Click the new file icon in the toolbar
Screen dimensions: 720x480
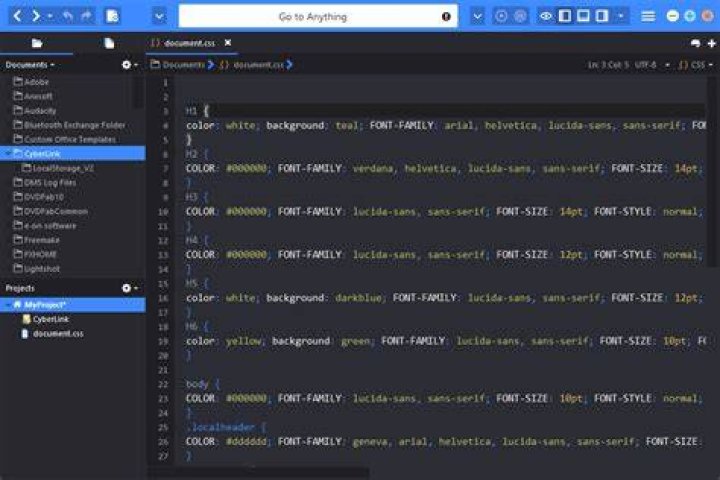click(112, 17)
